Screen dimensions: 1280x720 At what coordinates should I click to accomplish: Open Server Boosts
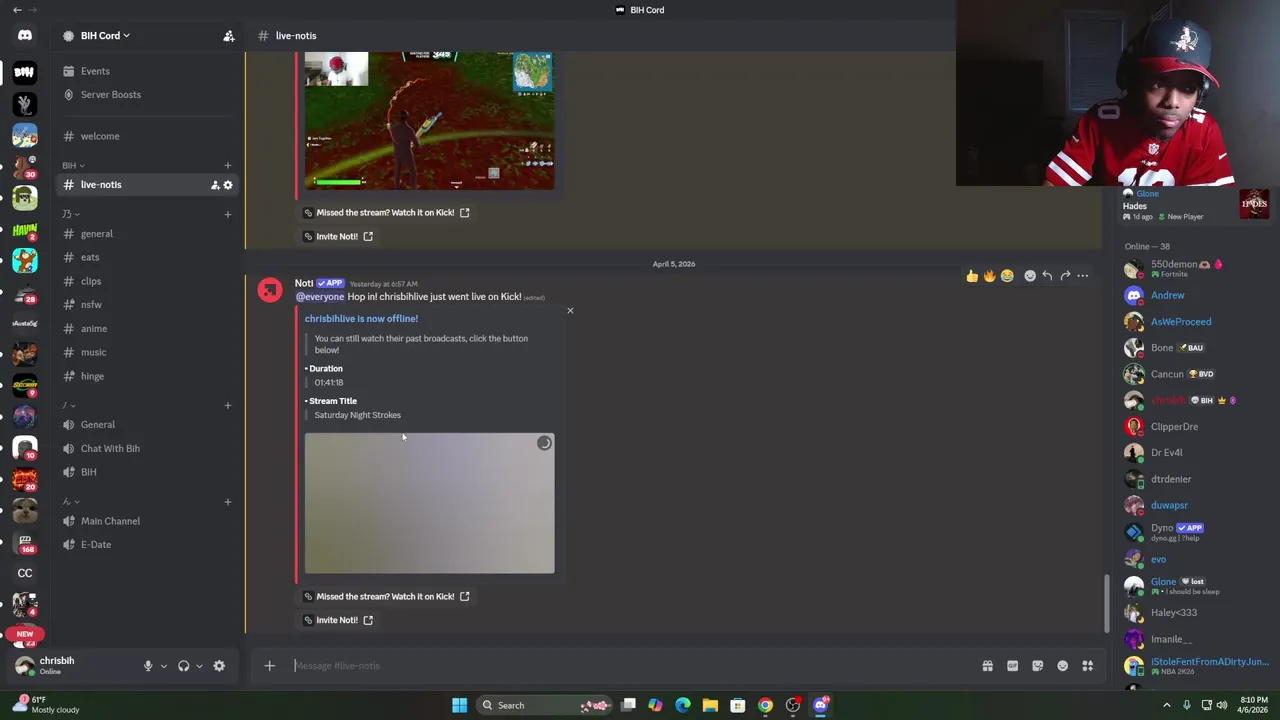coord(148,95)
